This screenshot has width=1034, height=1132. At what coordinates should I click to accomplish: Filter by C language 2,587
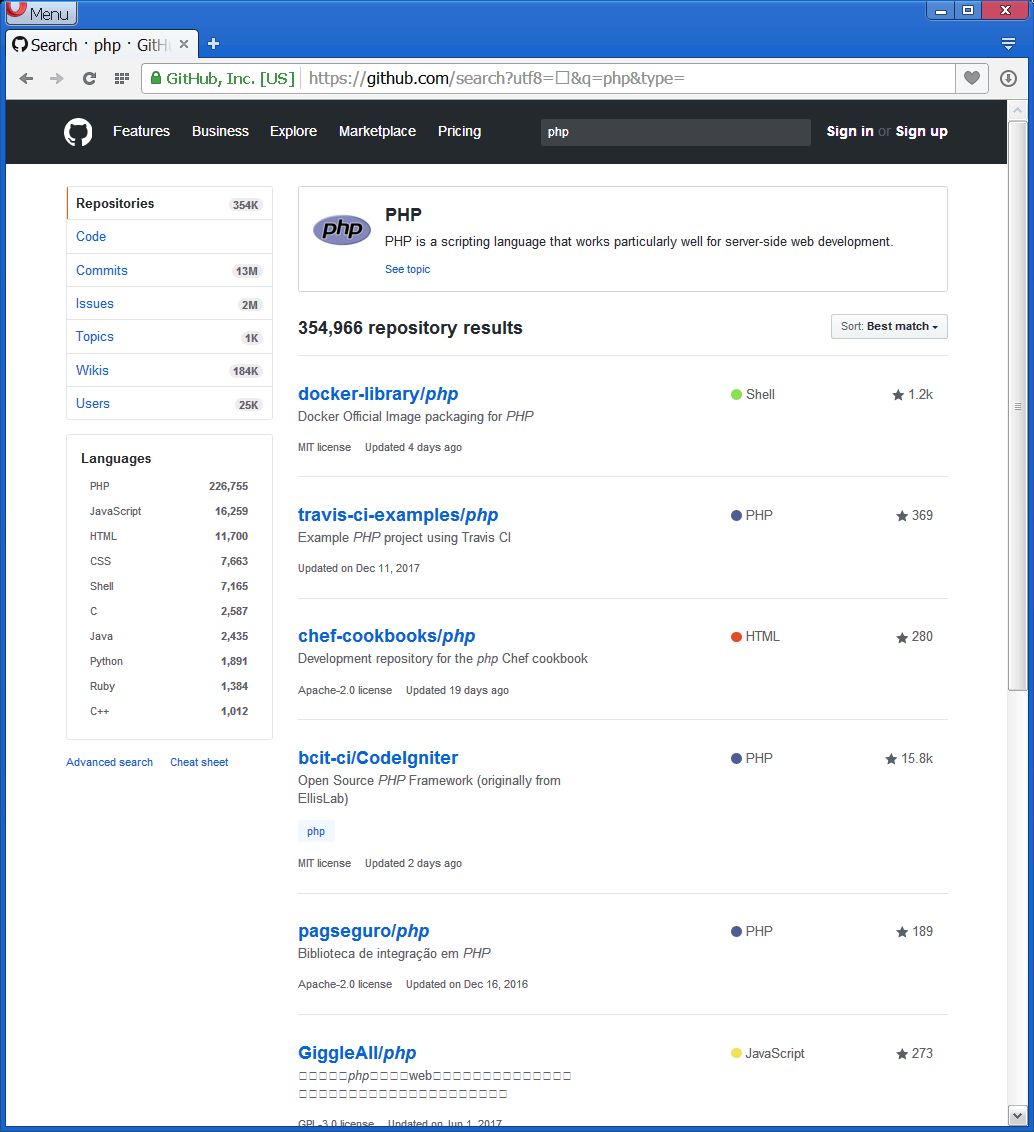pos(169,611)
